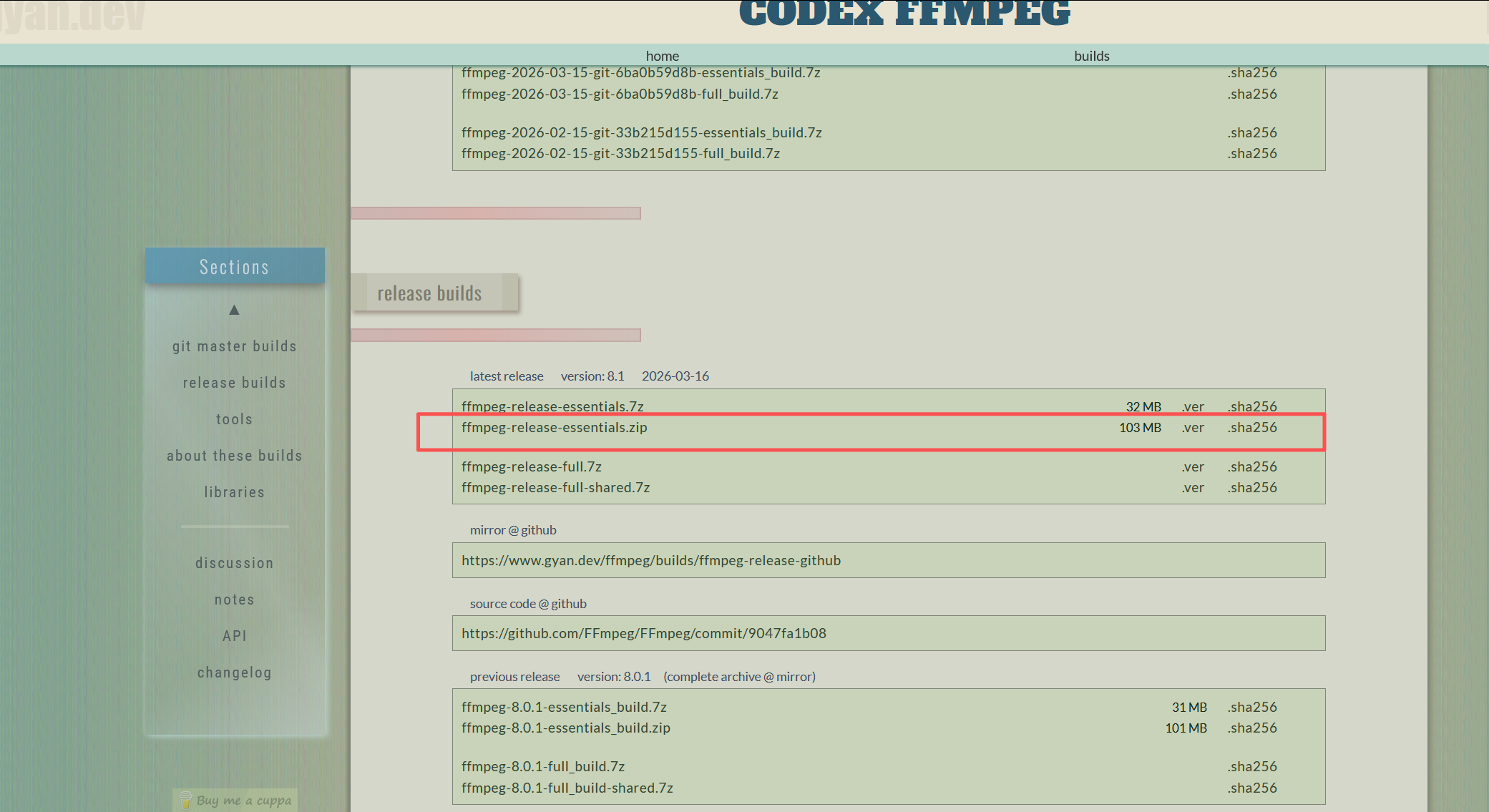Download ffmpeg-release-essentials.zip
The height and width of the screenshot is (812, 1489).
point(554,427)
